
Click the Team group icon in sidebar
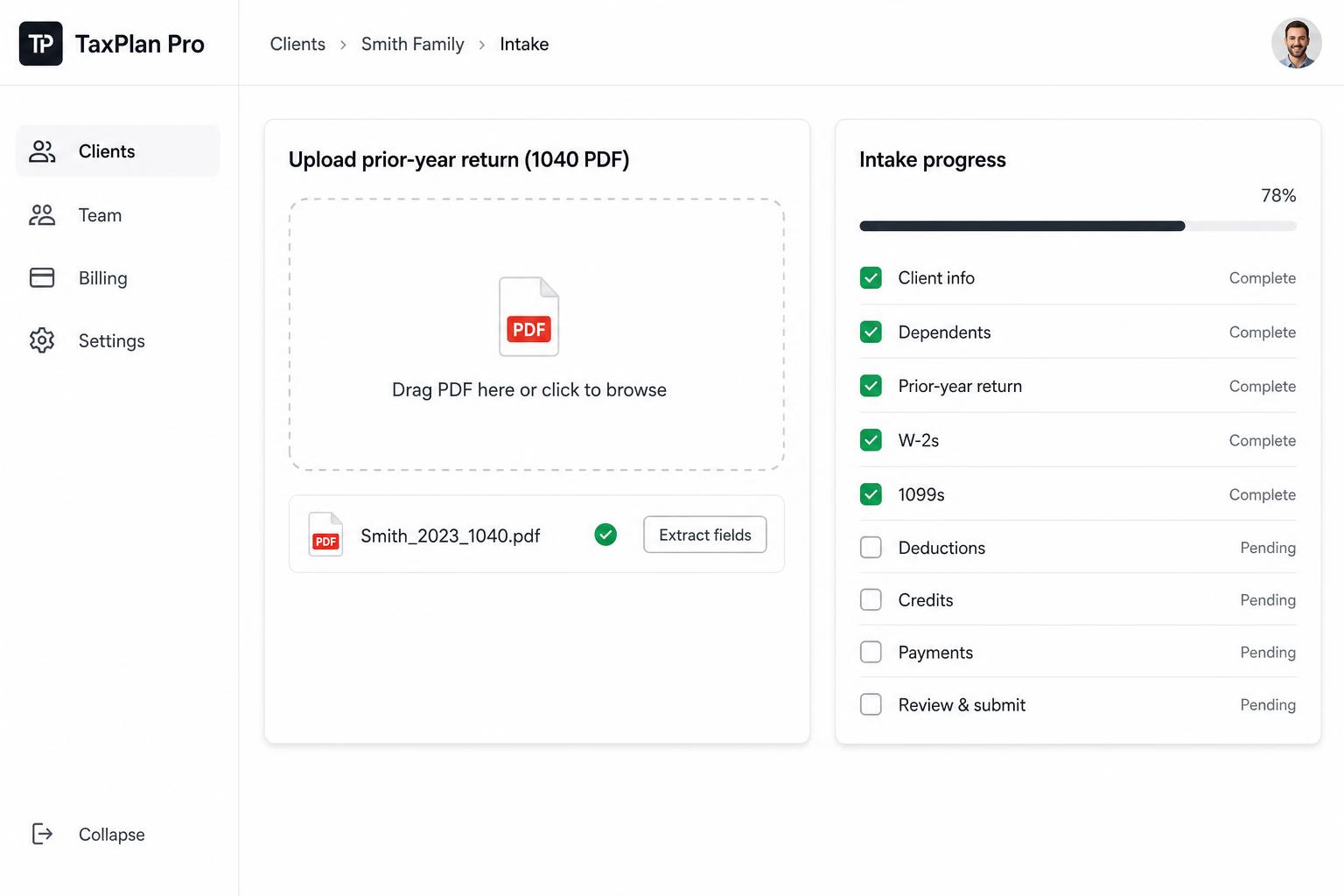point(42,215)
